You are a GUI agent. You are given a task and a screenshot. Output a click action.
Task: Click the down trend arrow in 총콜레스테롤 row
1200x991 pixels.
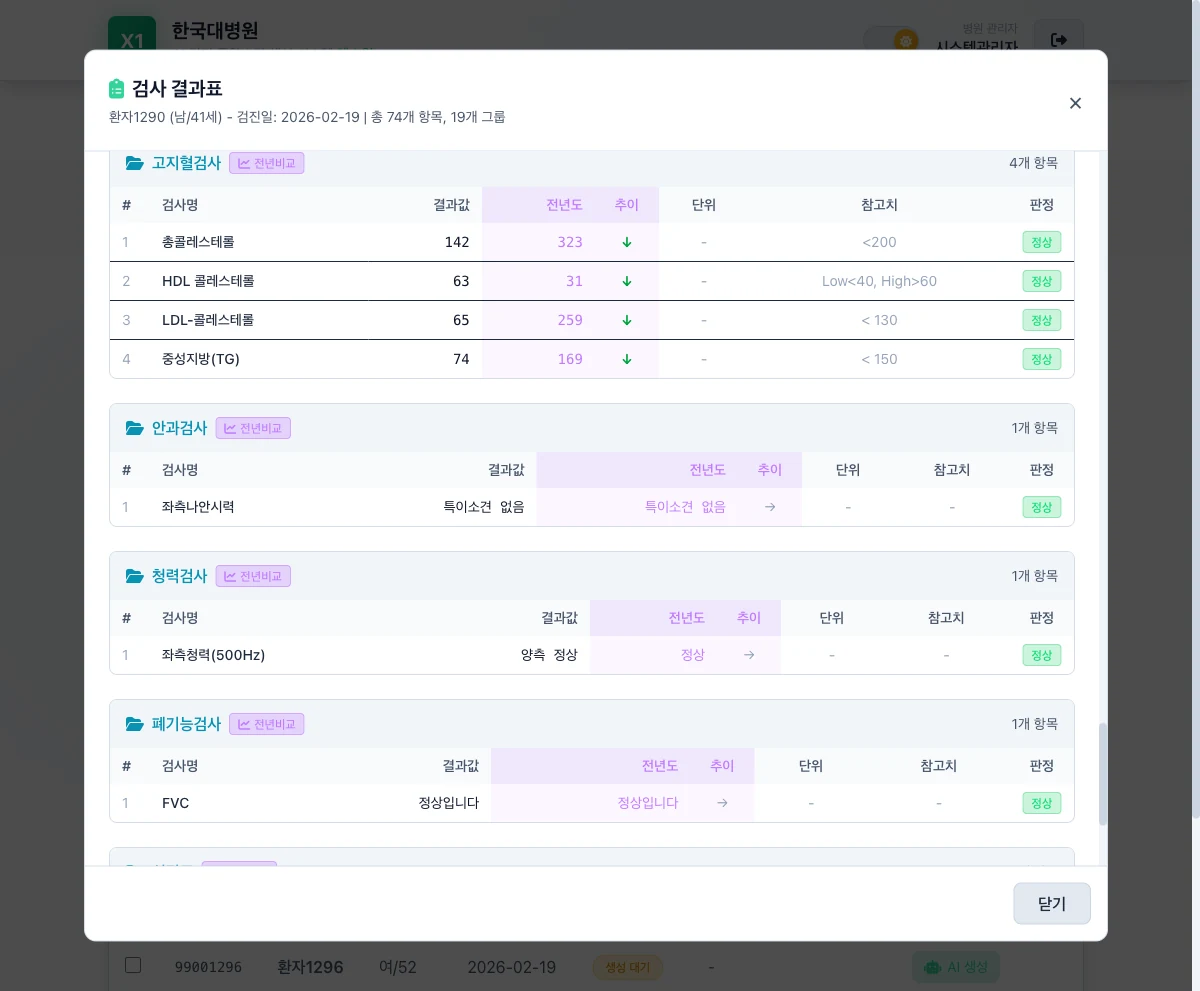tap(627, 242)
